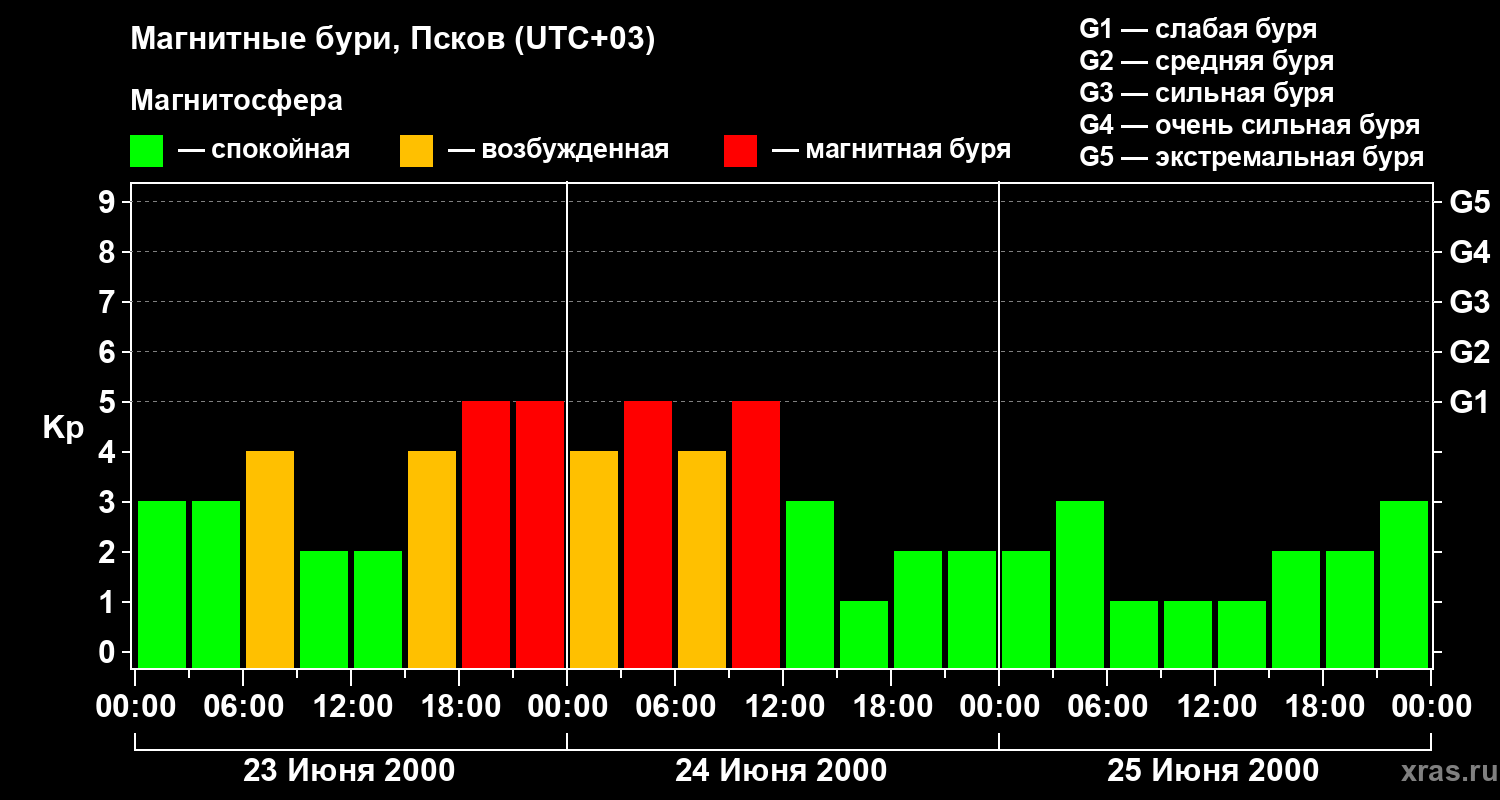Click the 'Магнитосфера' legend heading
This screenshot has height=800, width=1500.
[x=237, y=101]
